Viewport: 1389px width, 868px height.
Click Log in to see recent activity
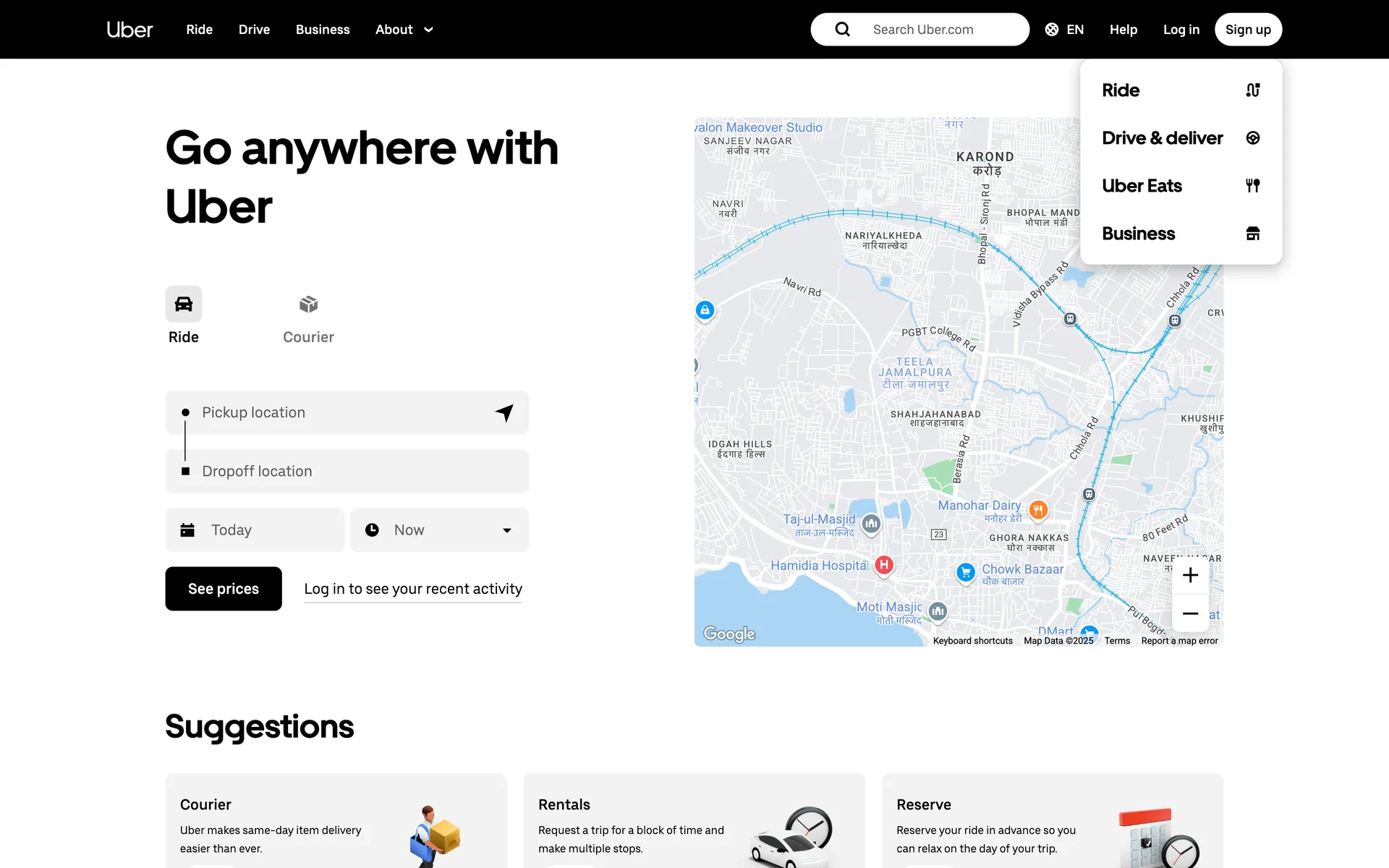click(x=412, y=589)
